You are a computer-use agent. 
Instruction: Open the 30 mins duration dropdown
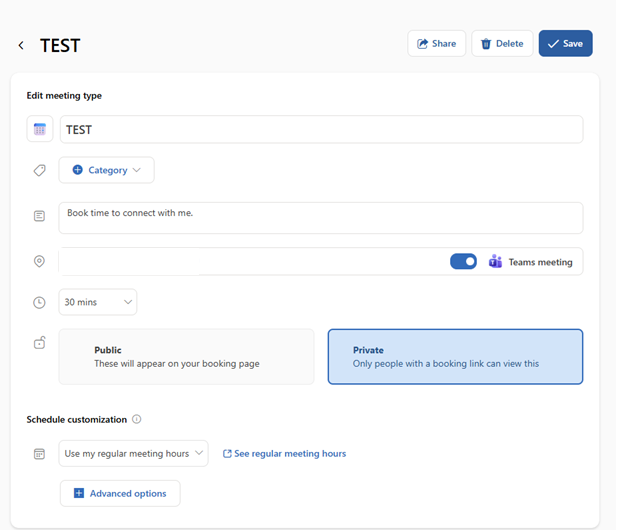coord(98,302)
